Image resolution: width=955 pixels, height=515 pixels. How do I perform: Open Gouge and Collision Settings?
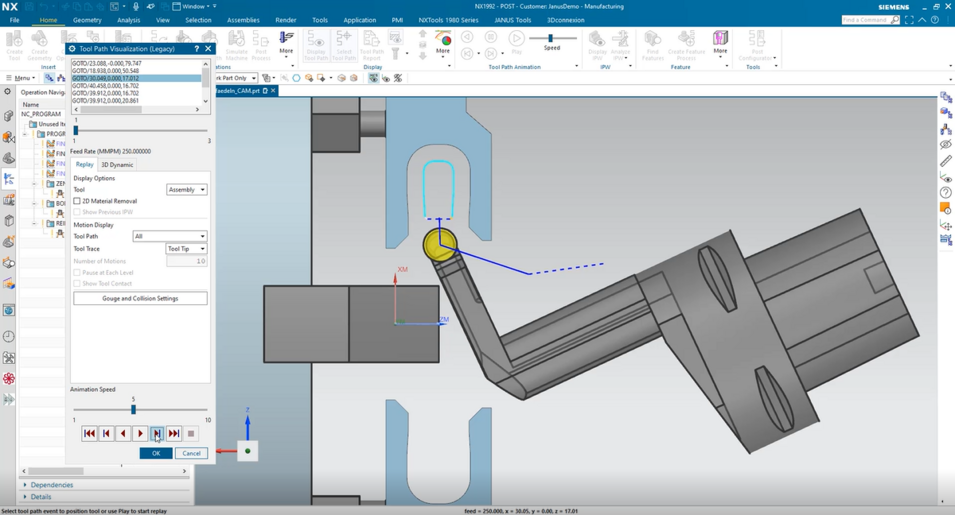click(140, 298)
